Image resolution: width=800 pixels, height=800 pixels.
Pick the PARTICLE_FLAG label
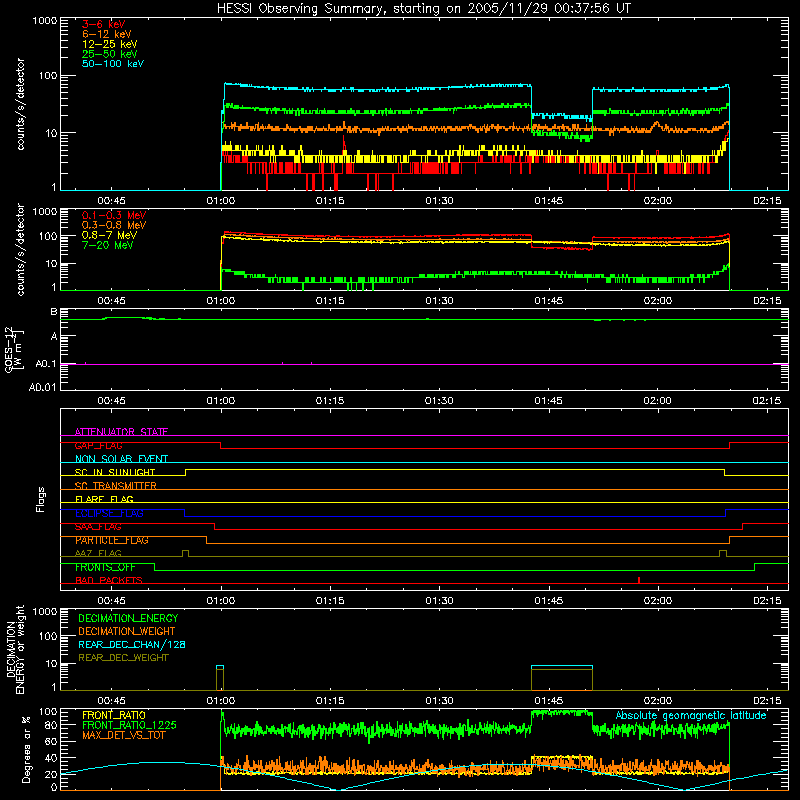point(112,540)
